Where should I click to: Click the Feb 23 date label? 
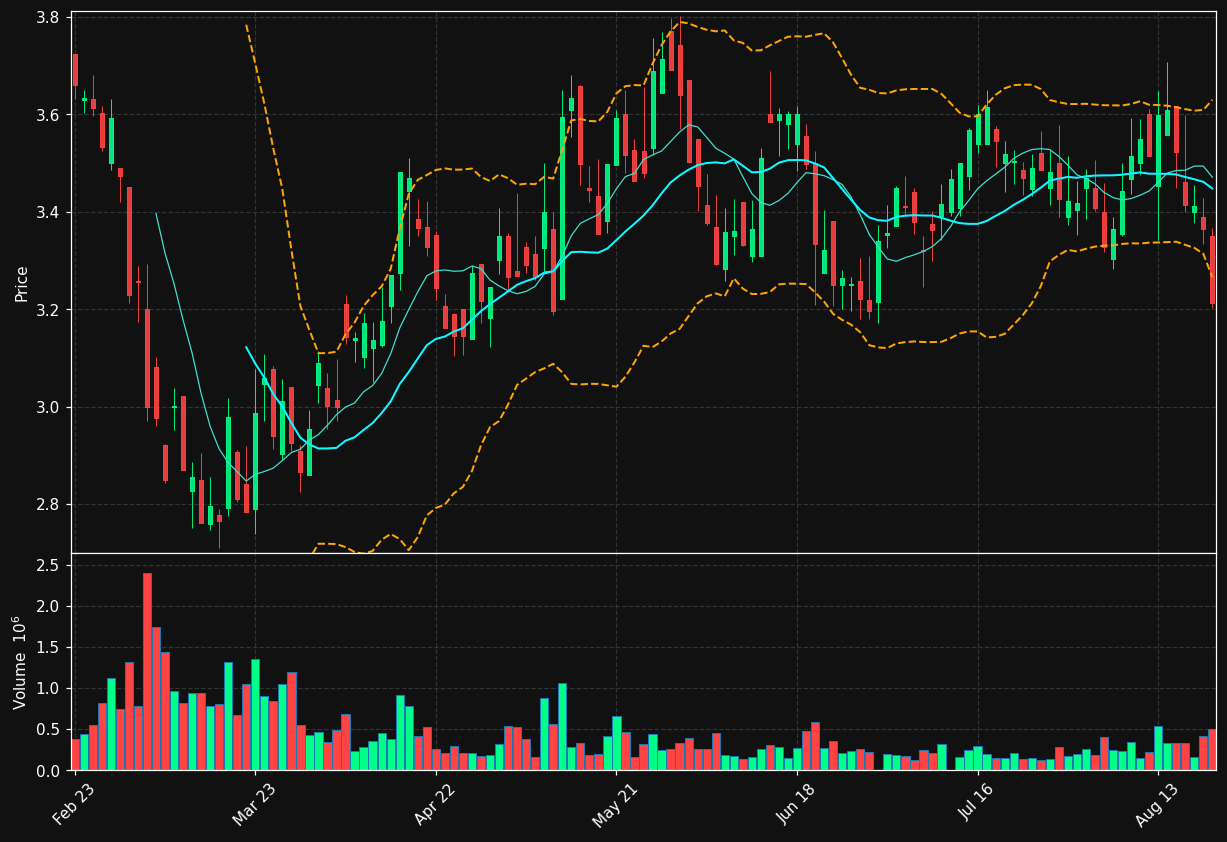click(71, 805)
